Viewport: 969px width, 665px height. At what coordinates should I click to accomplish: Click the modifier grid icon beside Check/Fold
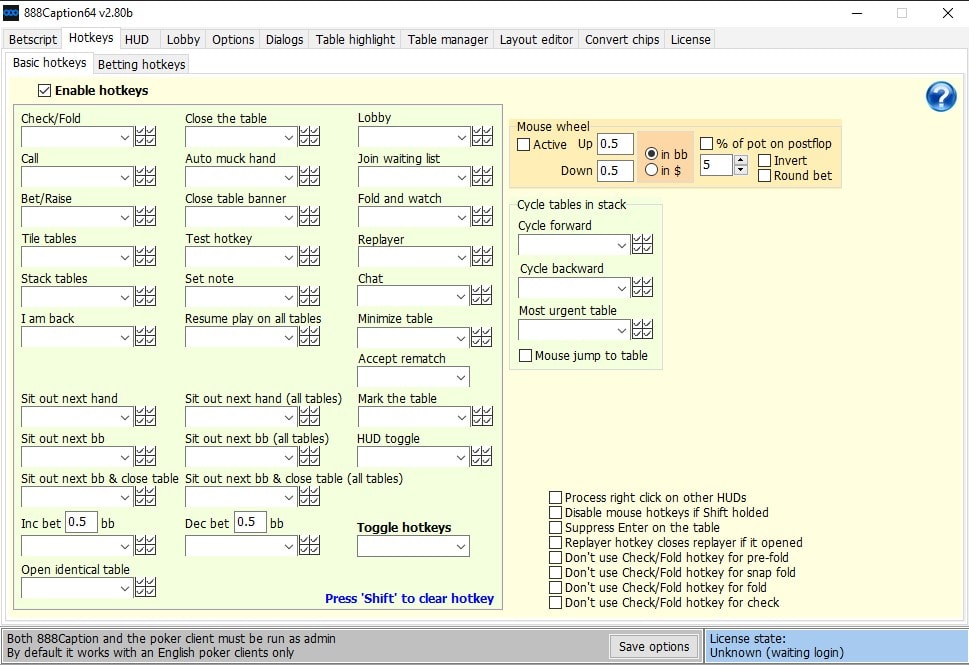point(145,137)
